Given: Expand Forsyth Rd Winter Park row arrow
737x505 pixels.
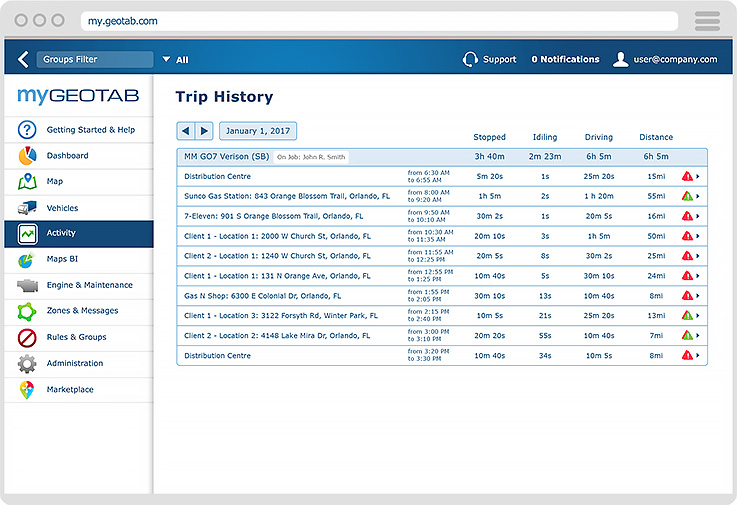Looking at the screenshot, I should pos(698,316).
